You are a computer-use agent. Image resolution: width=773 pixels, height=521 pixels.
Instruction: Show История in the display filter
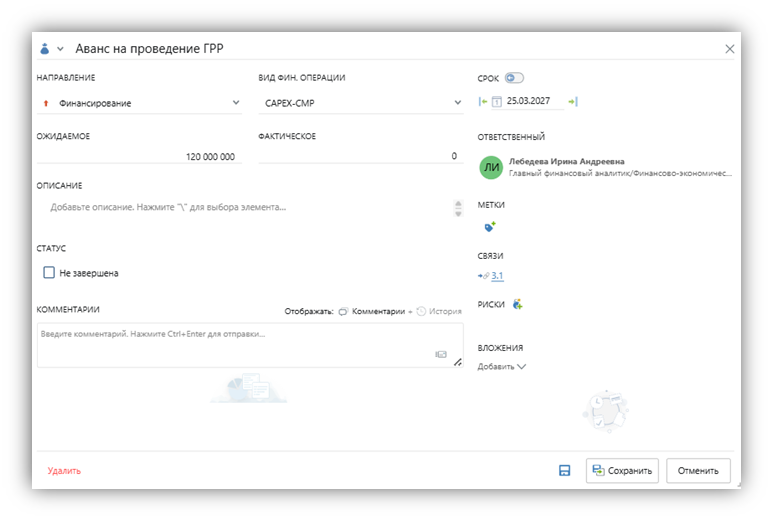(439, 312)
